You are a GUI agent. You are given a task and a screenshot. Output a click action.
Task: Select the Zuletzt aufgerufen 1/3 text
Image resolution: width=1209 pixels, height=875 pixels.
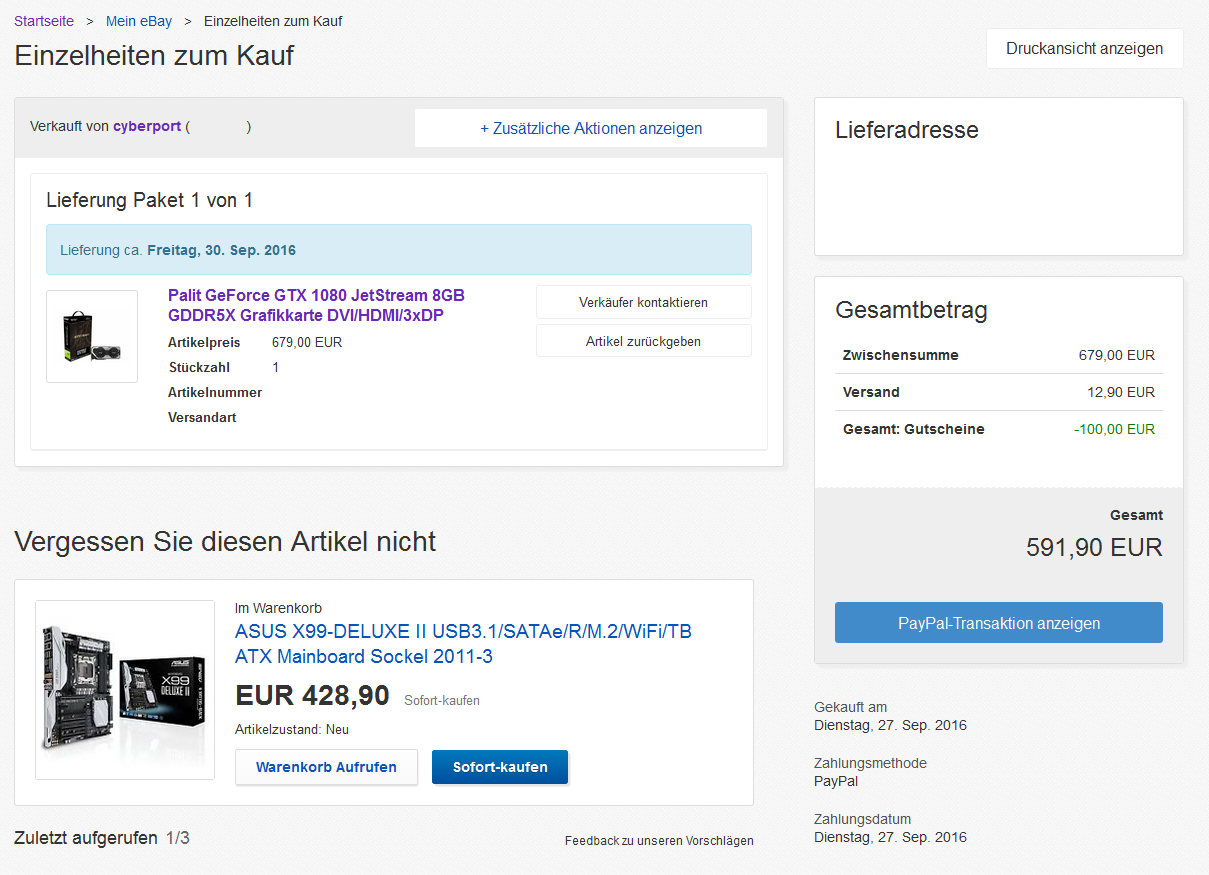(x=102, y=838)
